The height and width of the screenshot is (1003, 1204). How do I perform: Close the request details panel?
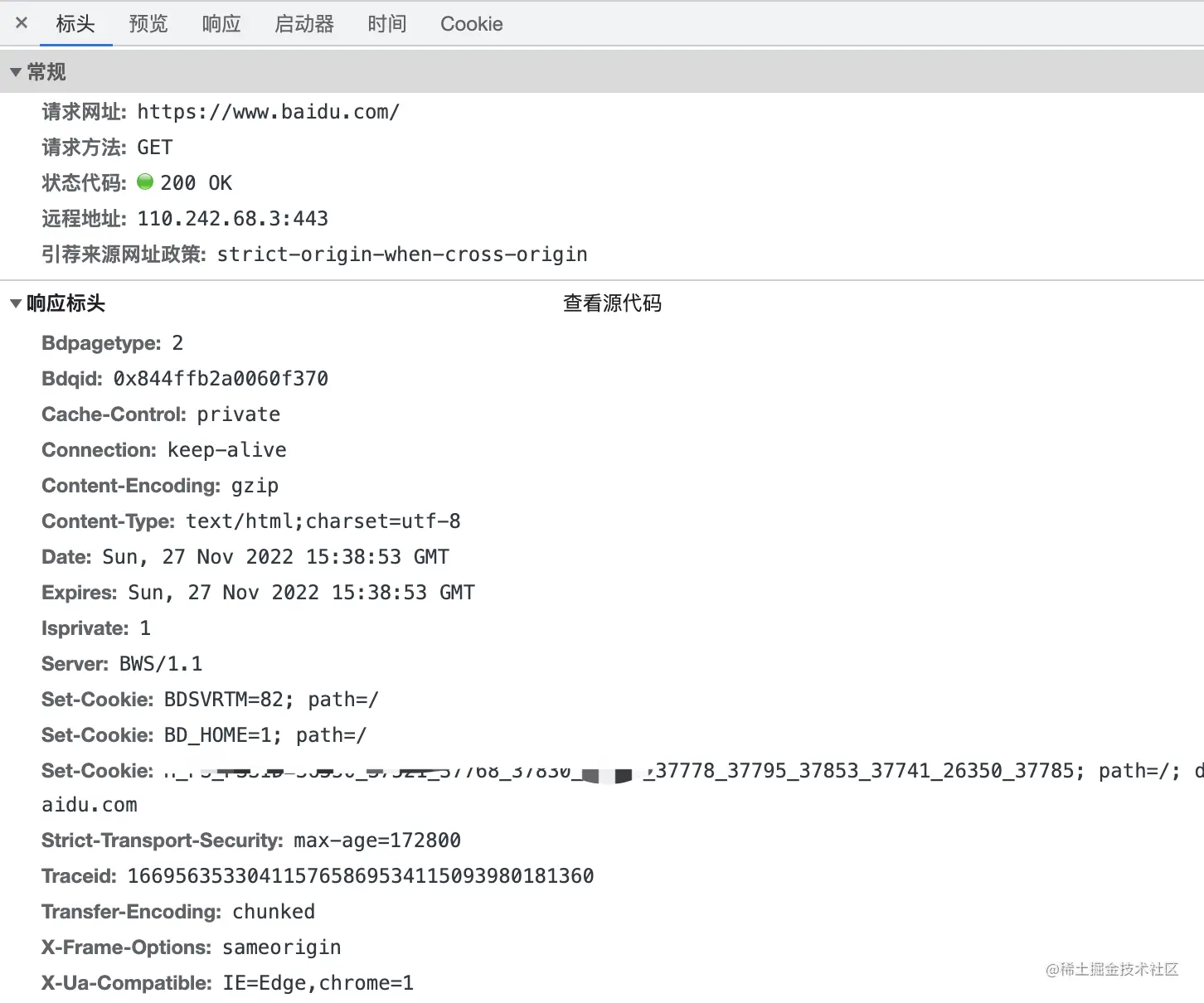coord(22,23)
